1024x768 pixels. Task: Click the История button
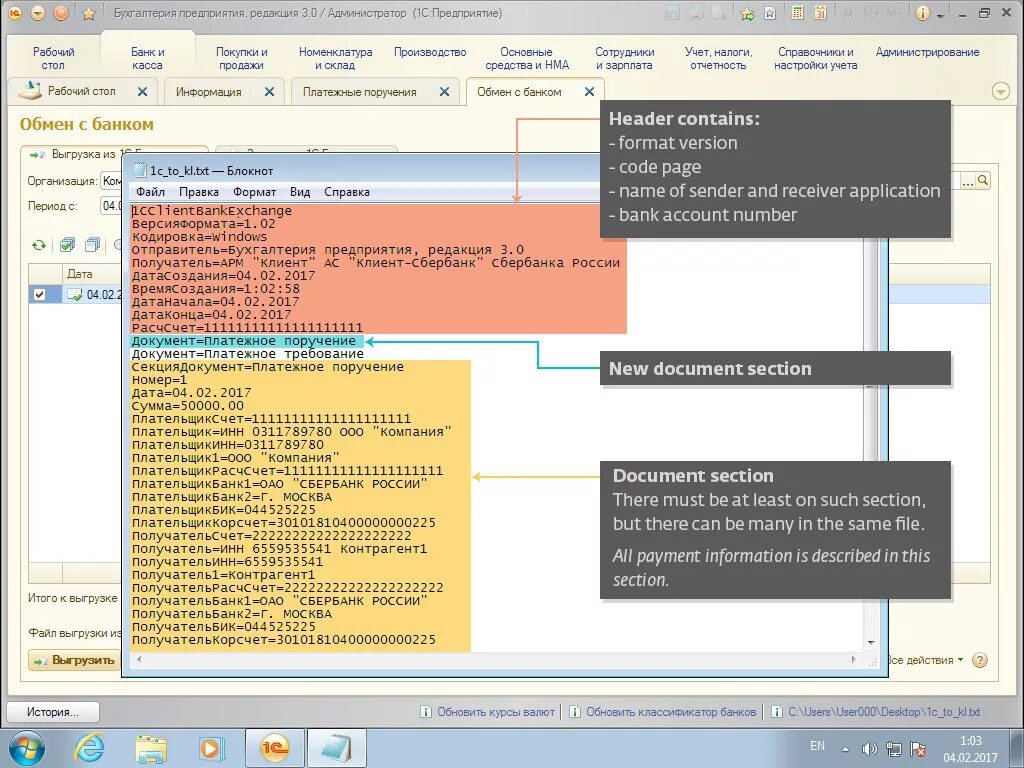(x=52, y=712)
